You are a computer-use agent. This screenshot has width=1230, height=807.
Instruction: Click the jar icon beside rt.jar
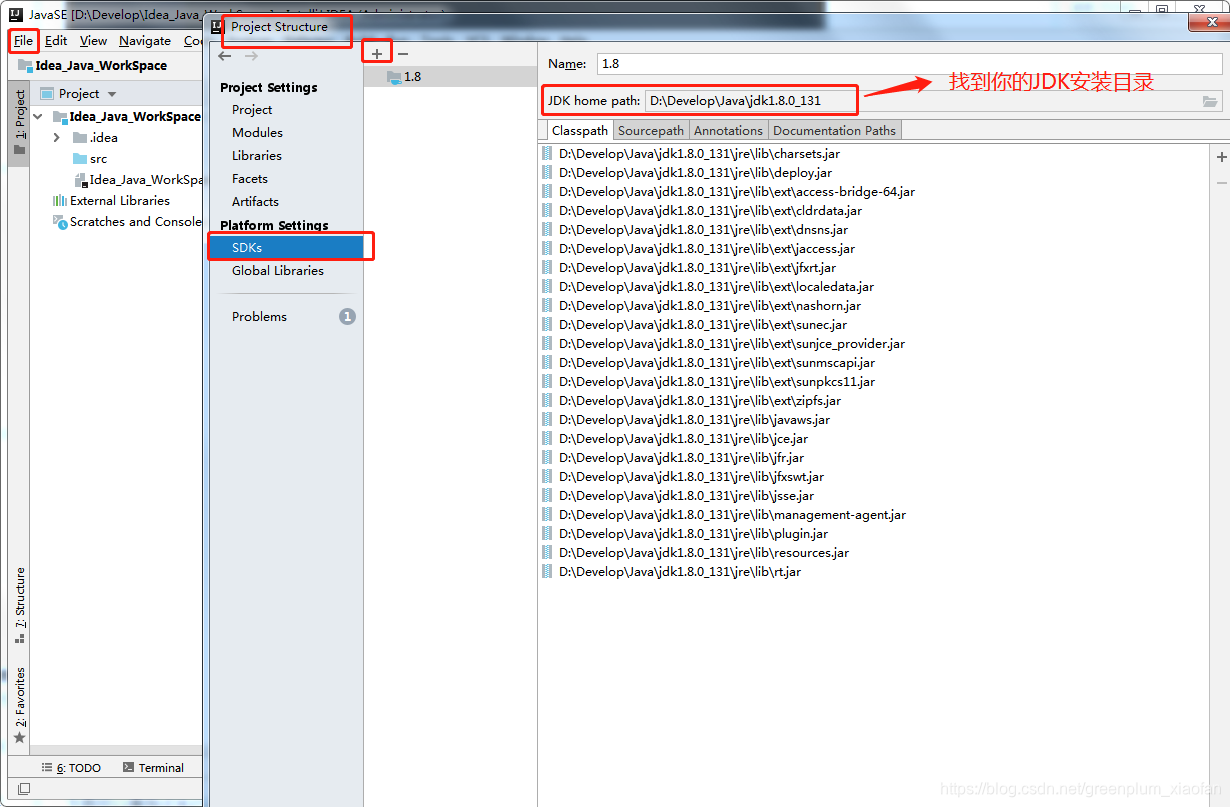[x=547, y=572]
